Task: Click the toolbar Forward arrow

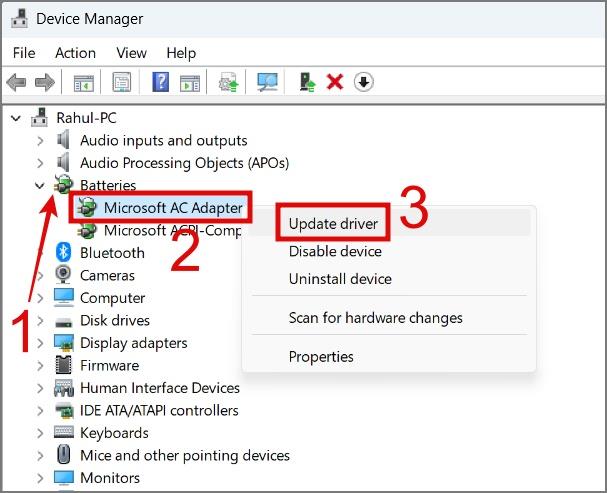Action: pyautogui.click(x=45, y=82)
